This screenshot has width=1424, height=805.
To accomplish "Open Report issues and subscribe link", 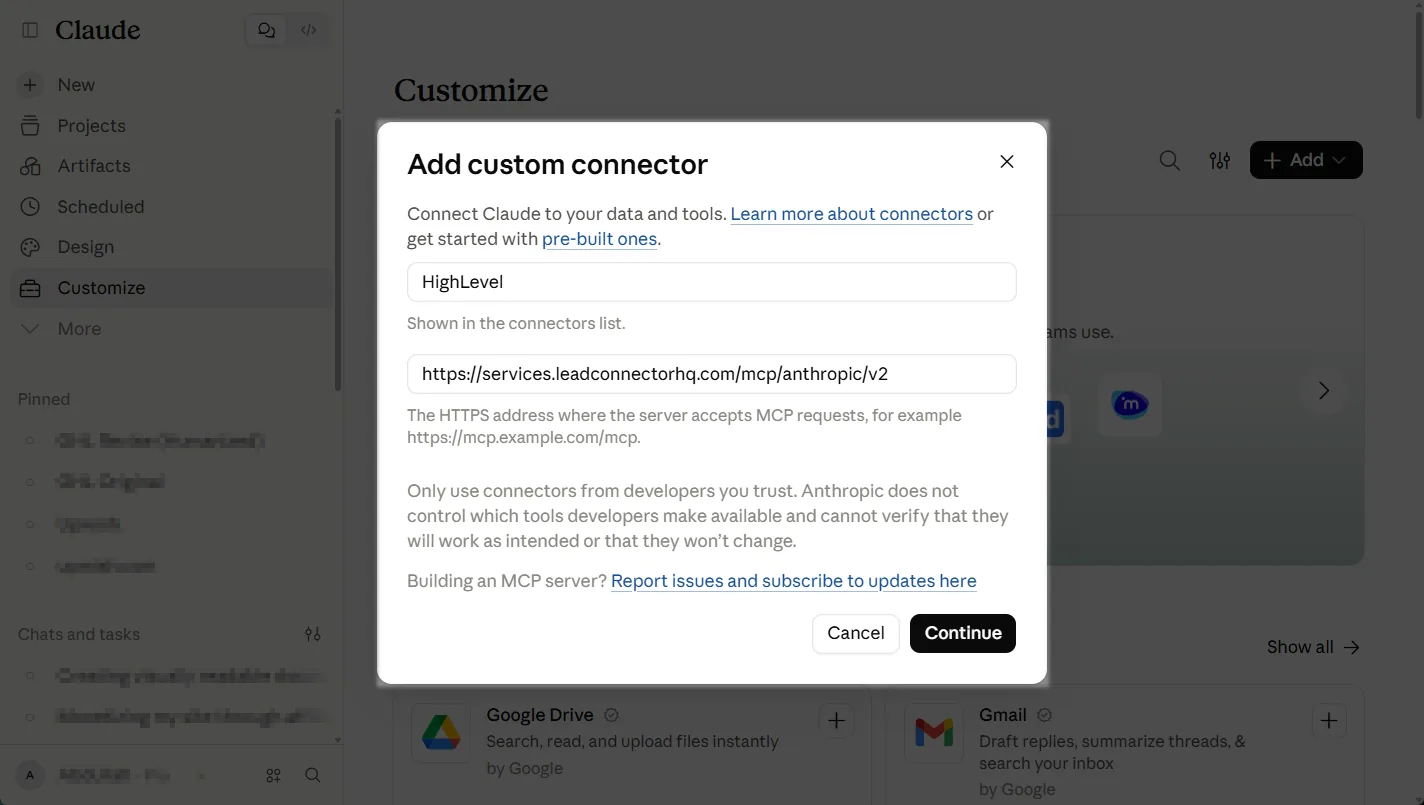I will (x=794, y=581).
